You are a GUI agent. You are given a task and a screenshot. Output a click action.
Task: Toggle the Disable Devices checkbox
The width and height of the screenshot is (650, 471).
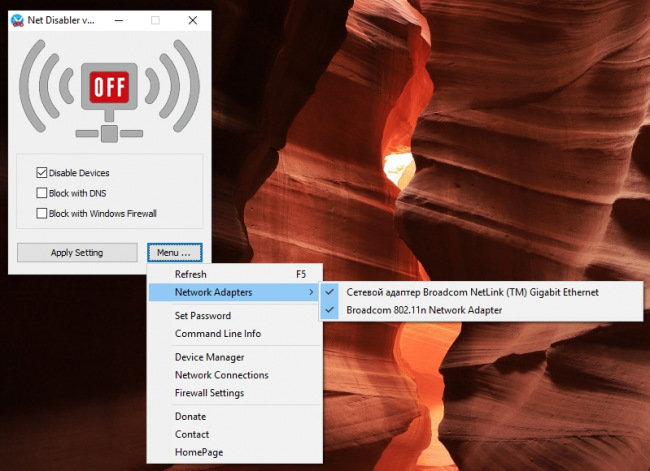point(41,172)
